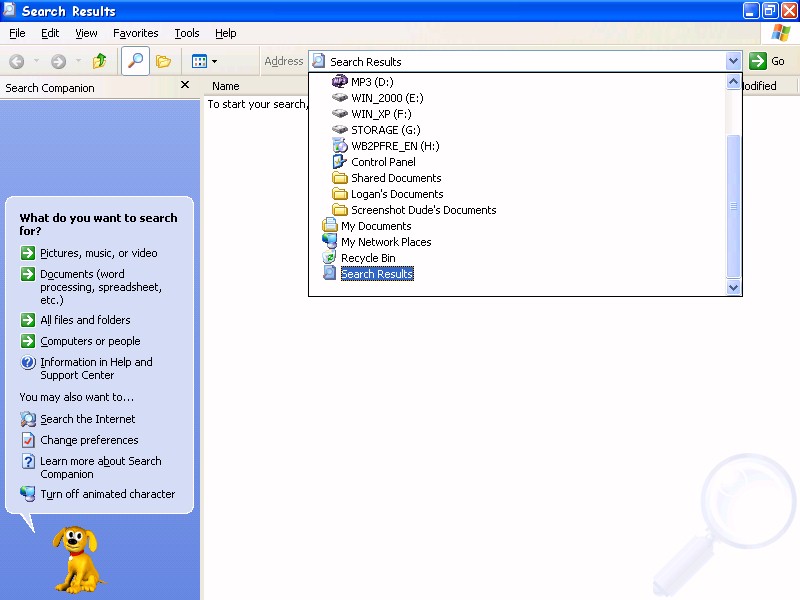Choose Screenshot Dude's Documents folder icon
800x600 pixels.
339,210
